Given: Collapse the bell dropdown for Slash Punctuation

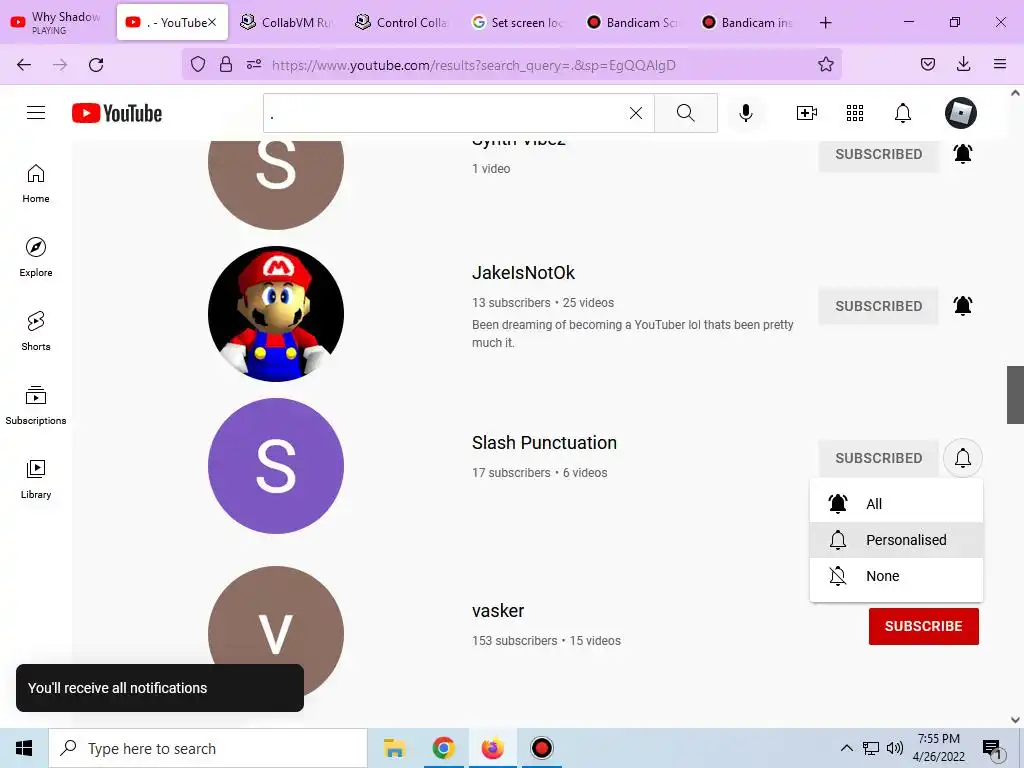Looking at the screenshot, I should tap(963, 458).
